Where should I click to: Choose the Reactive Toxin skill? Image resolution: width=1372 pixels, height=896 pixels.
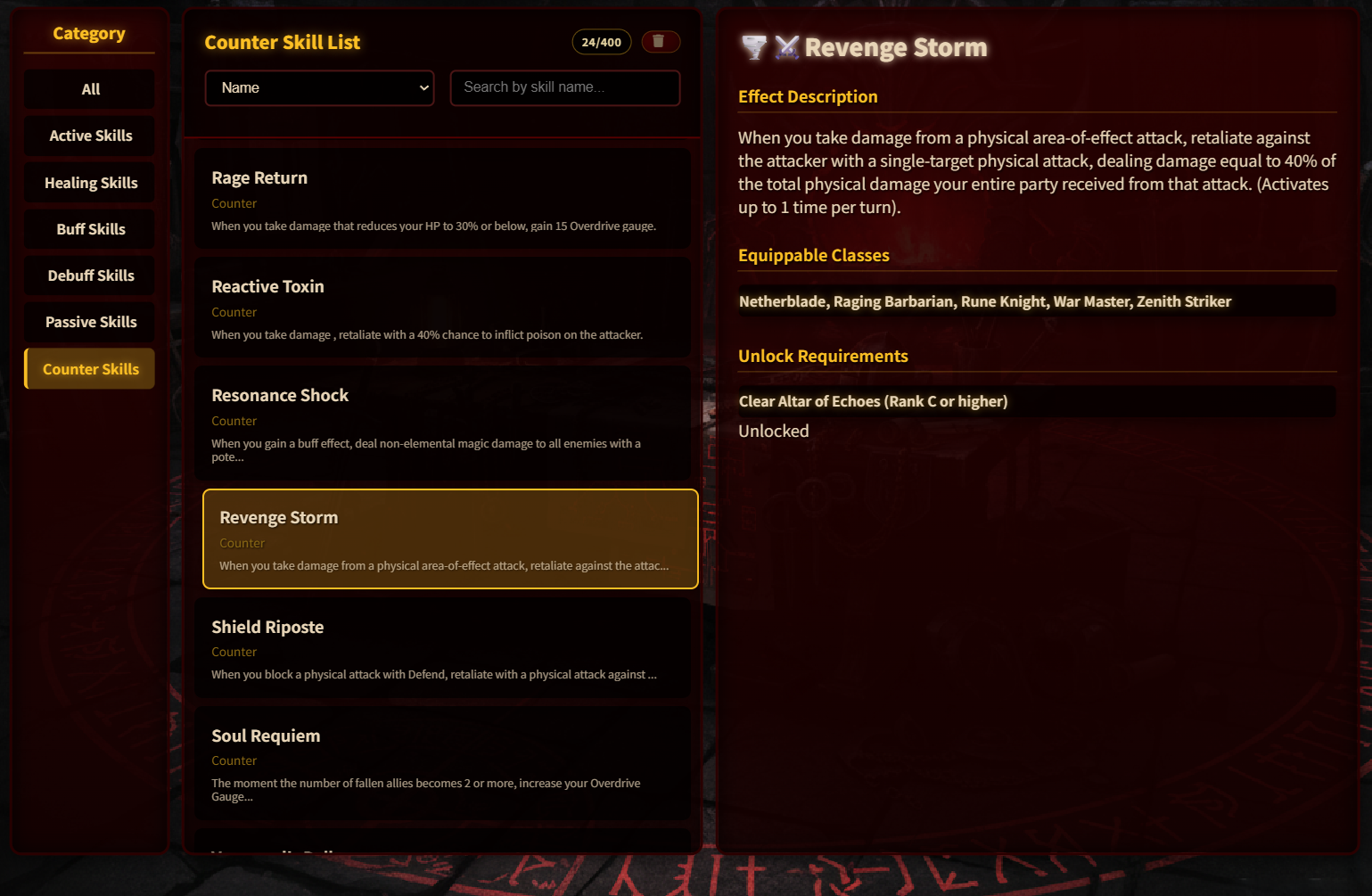[442, 308]
